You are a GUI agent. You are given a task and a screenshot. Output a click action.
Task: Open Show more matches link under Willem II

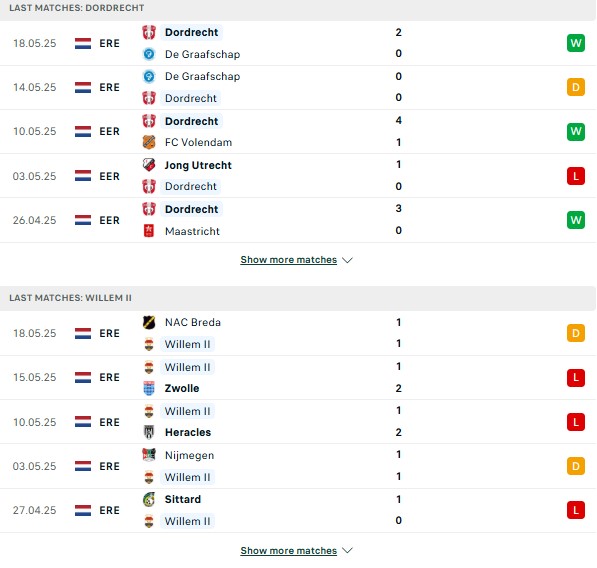[x=289, y=550]
